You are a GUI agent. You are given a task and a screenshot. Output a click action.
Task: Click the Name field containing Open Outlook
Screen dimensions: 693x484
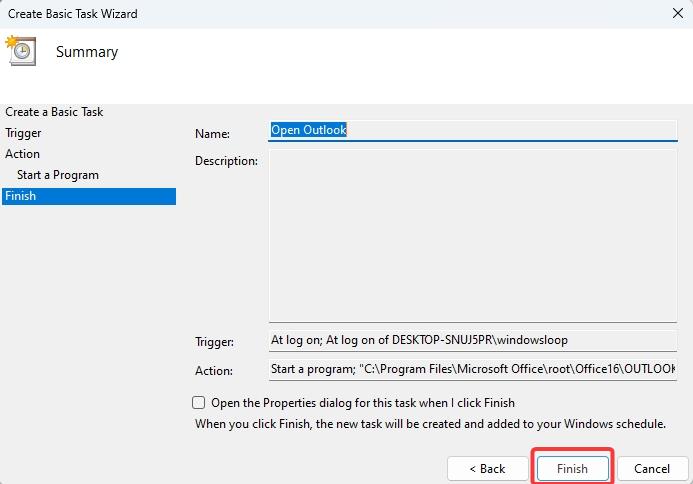[x=472, y=130]
